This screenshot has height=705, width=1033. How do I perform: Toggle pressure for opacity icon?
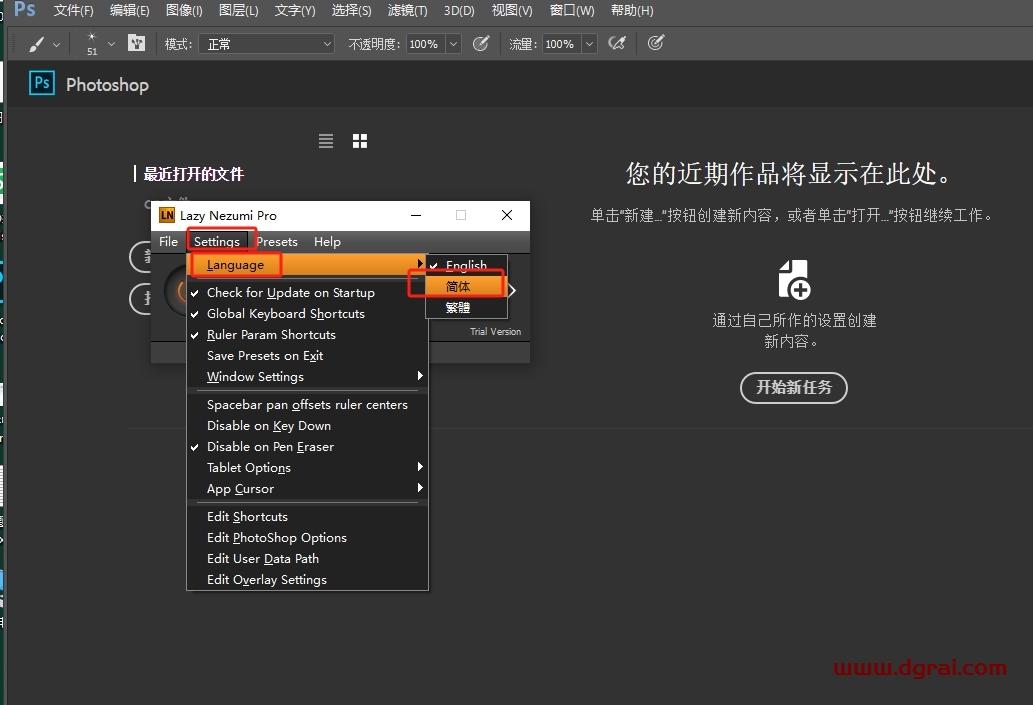click(x=481, y=43)
